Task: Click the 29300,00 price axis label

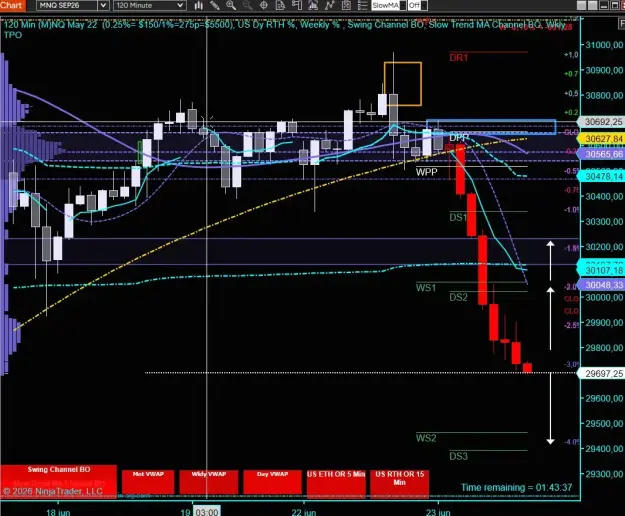Action: coord(604,474)
